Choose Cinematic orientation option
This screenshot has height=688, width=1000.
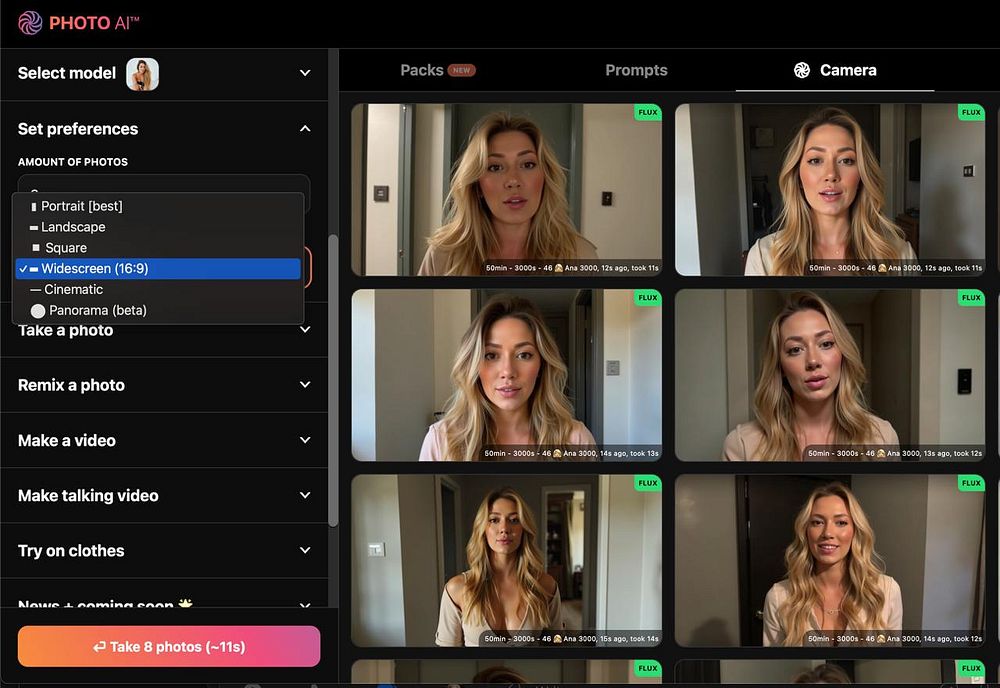[158, 289]
